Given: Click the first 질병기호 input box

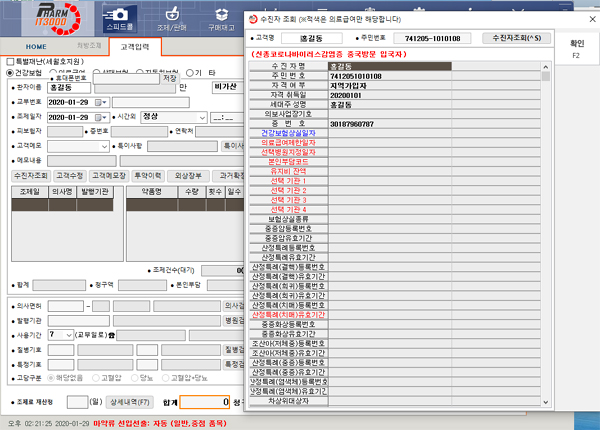Looking at the screenshot, I should [61, 350].
